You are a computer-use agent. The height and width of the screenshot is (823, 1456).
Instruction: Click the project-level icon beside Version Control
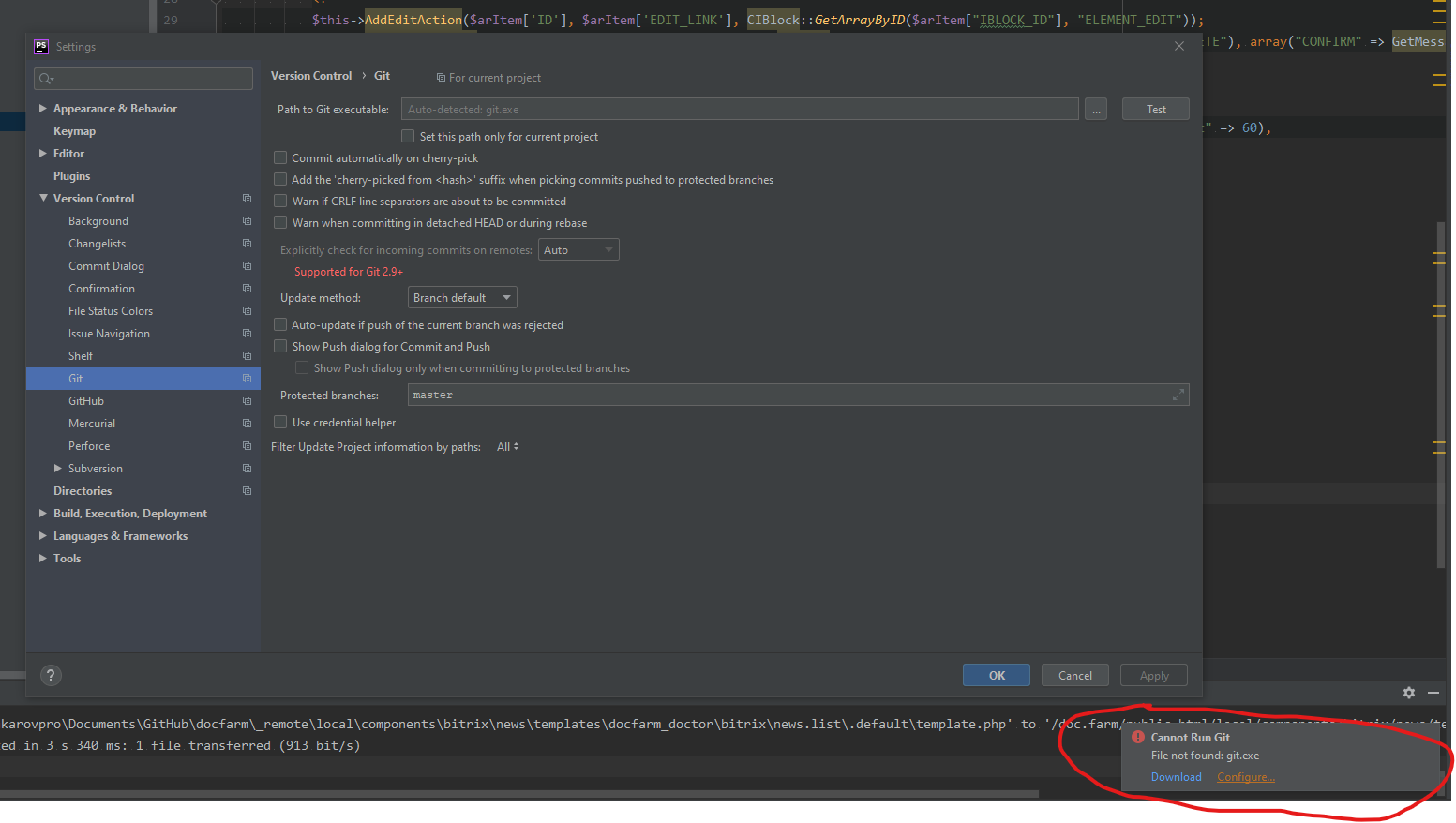click(x=248, y=199)
